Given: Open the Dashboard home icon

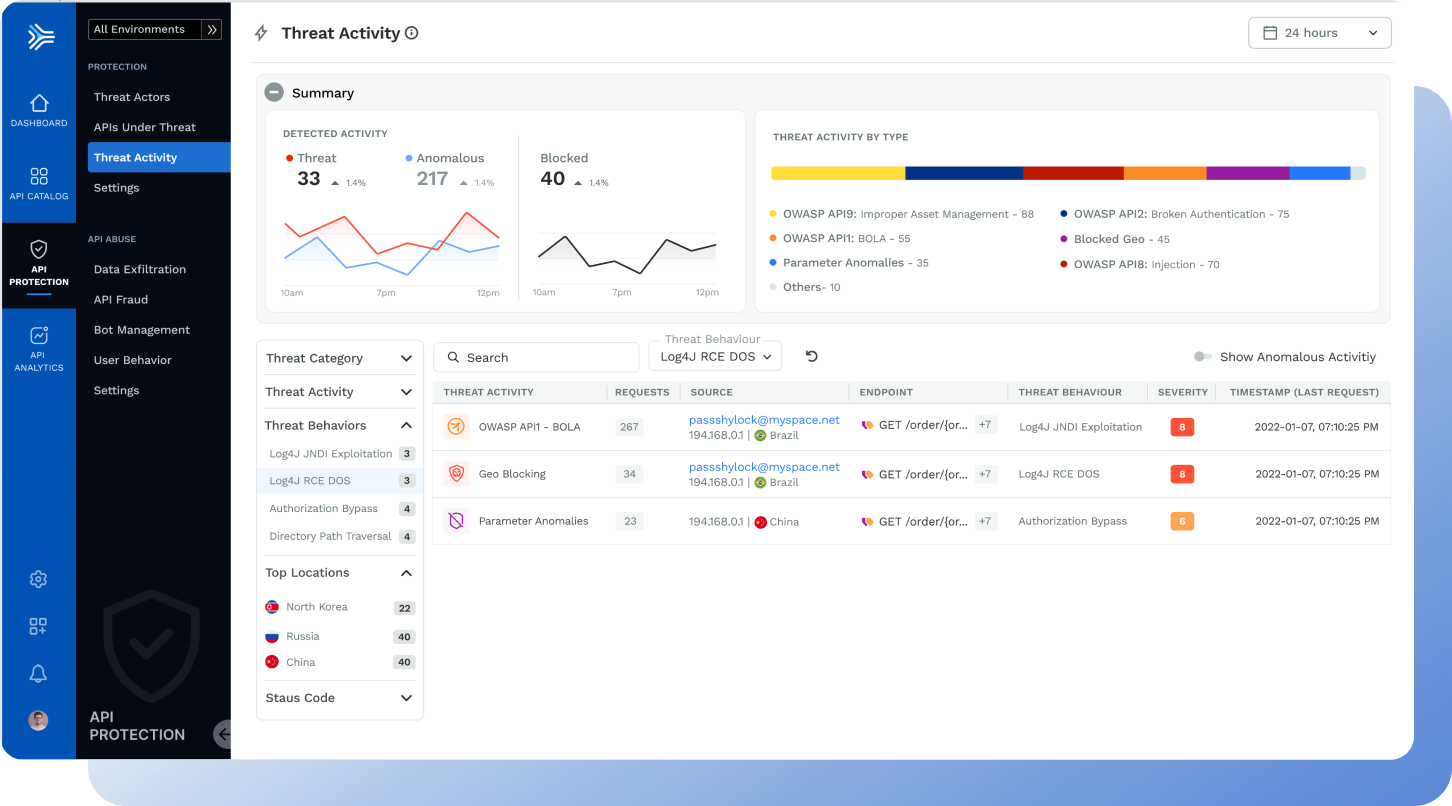Looking at the screenshot, I should (39, 104).
